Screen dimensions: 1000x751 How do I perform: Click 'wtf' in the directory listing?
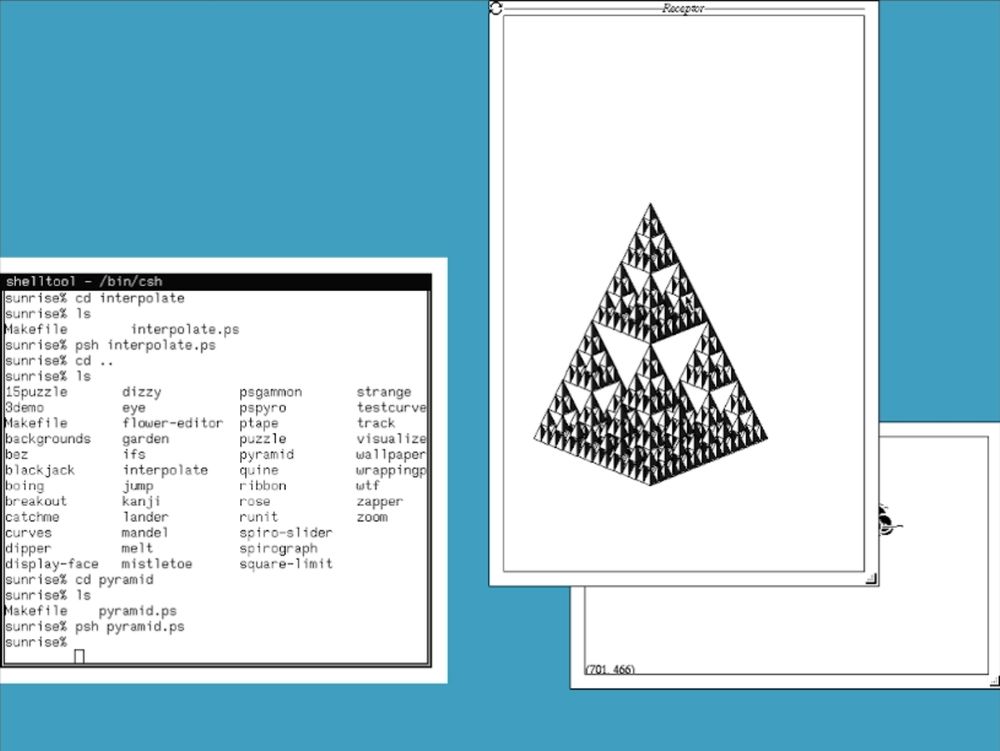[368, 486]
